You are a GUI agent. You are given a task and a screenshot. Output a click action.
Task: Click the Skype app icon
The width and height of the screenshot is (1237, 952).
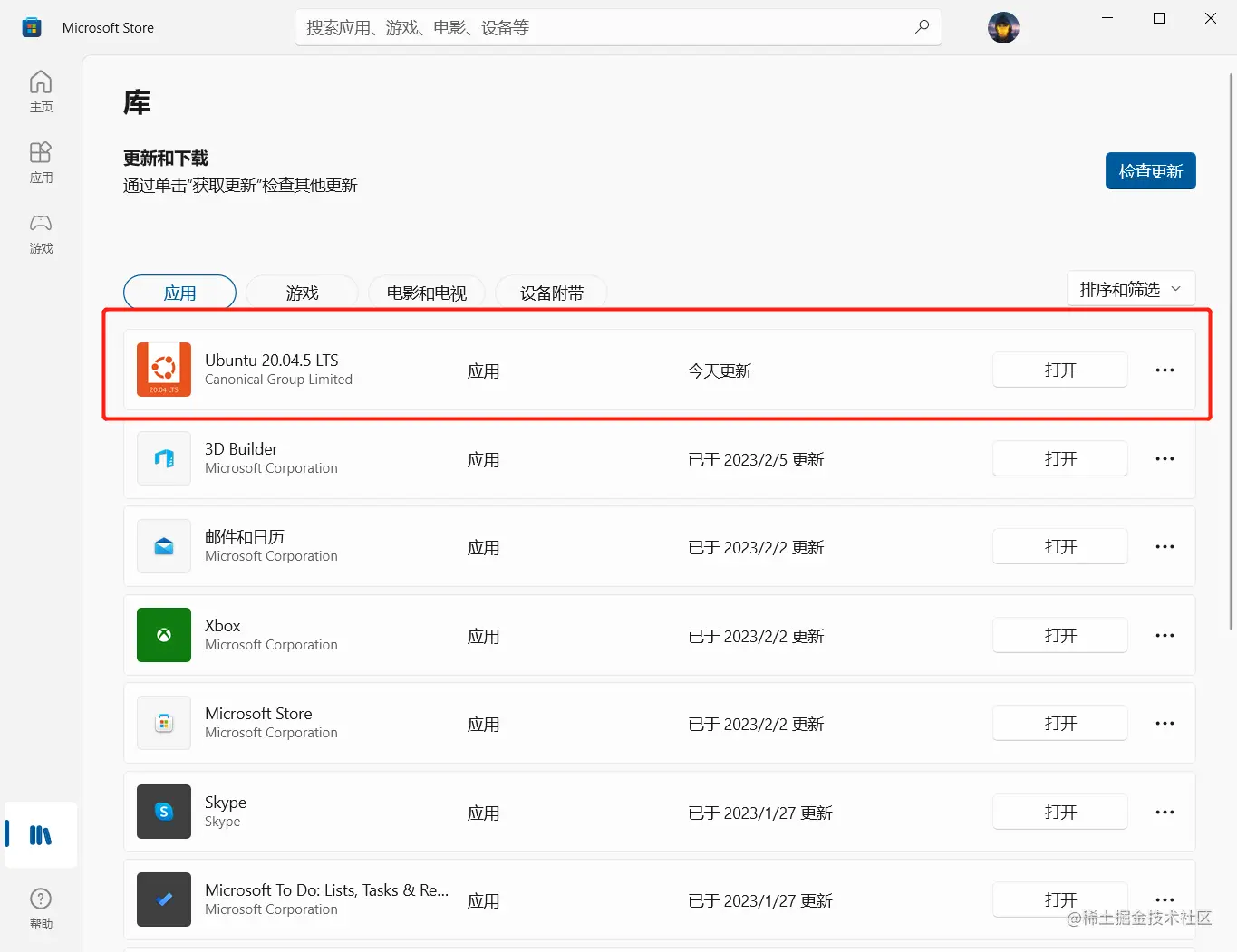coord(164,812)
